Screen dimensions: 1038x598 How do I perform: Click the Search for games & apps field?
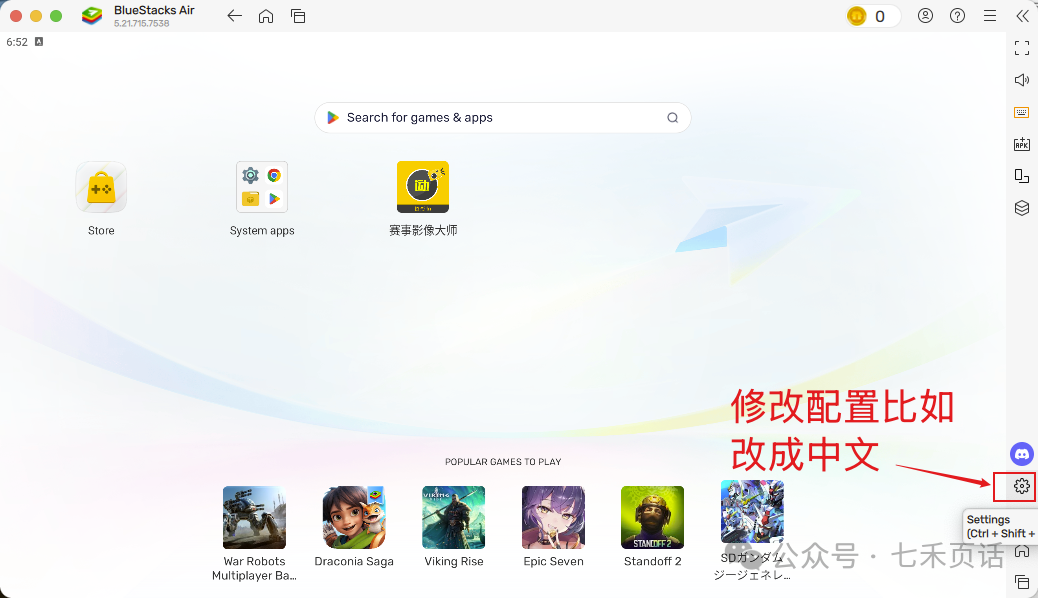[502, 117]
